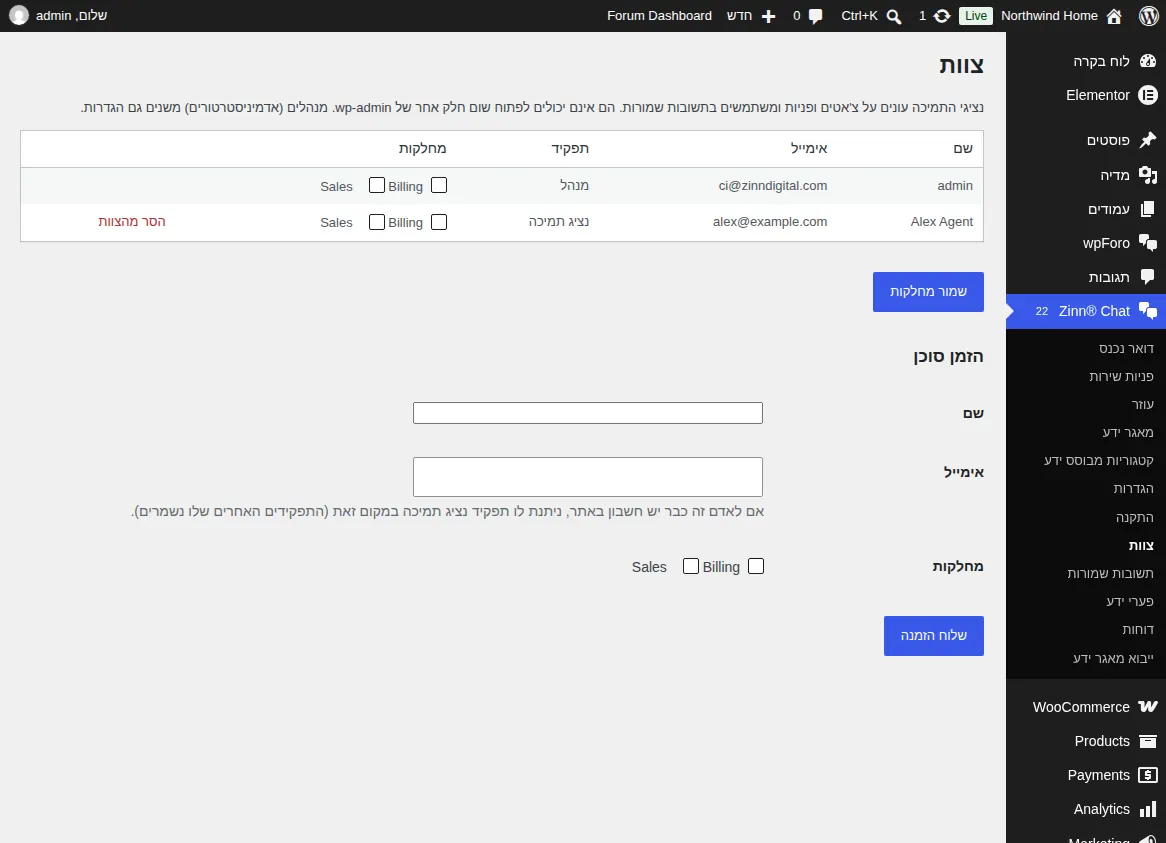Open the updates circular arrows icon

[942, 16]
